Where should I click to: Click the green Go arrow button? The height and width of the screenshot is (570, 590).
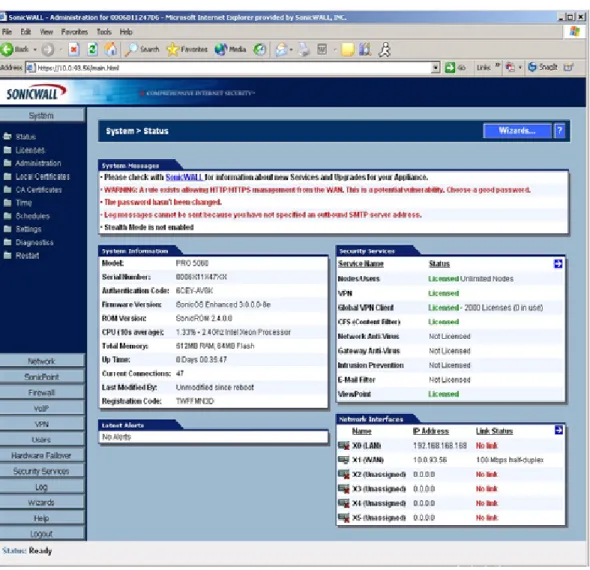tap(450, 67)
